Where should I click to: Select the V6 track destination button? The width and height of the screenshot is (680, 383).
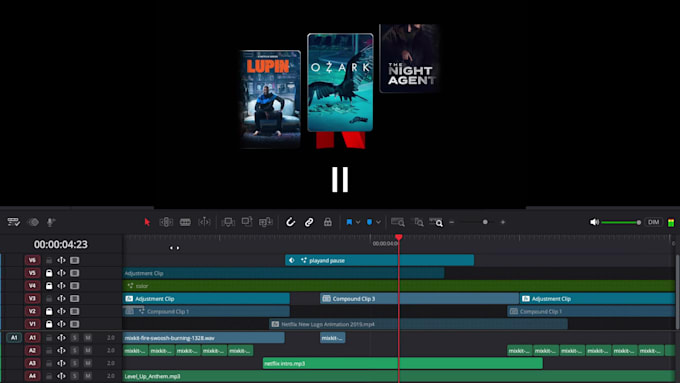click(32, 260)
